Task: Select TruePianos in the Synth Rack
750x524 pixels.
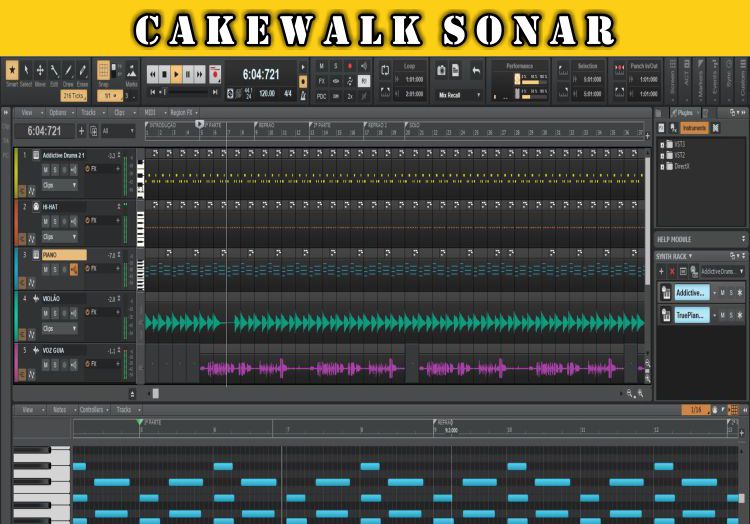Action: tap(692, 315)
